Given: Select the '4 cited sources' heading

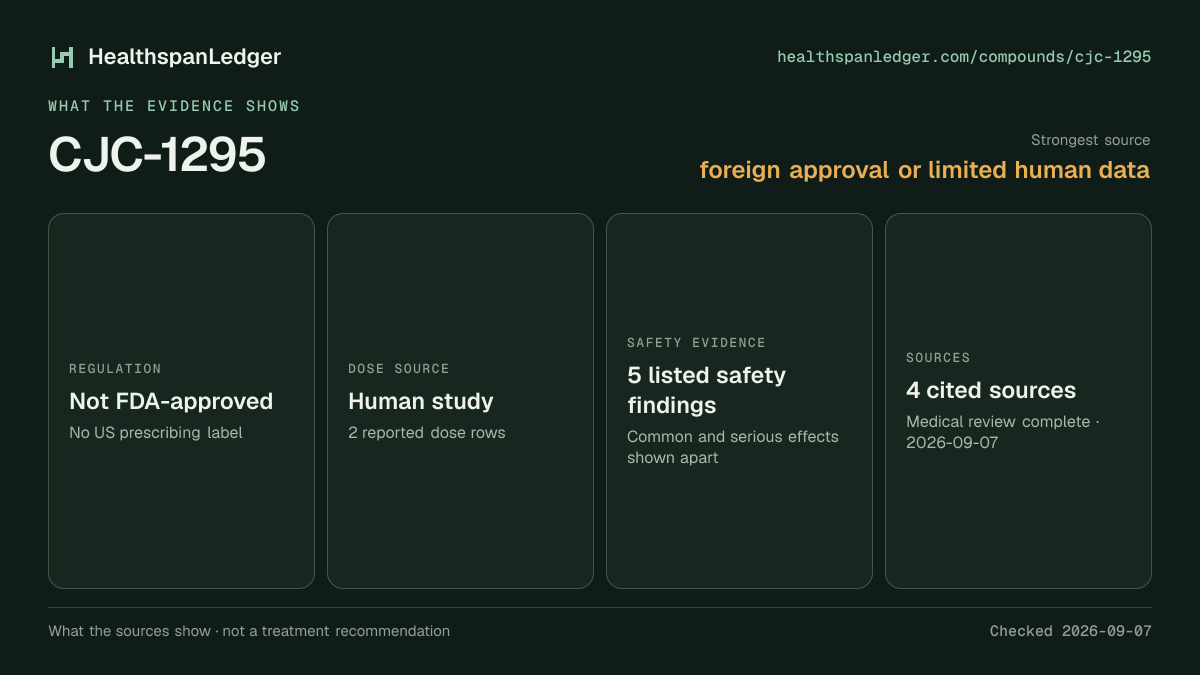Looking at the screenshot, I should pyautogui.click(x=991, y=390).
